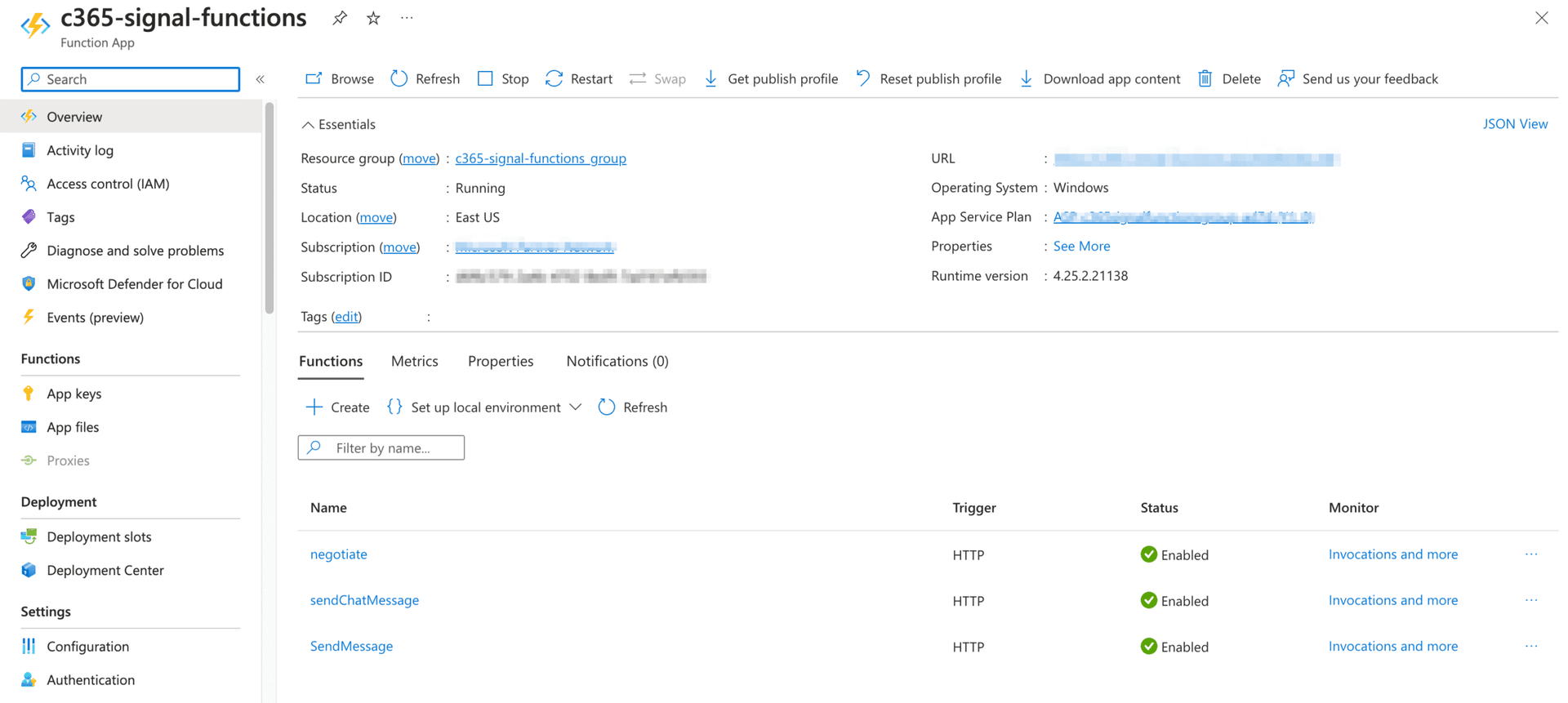
Task: Move the Subscription link
Action: (399, 247)
